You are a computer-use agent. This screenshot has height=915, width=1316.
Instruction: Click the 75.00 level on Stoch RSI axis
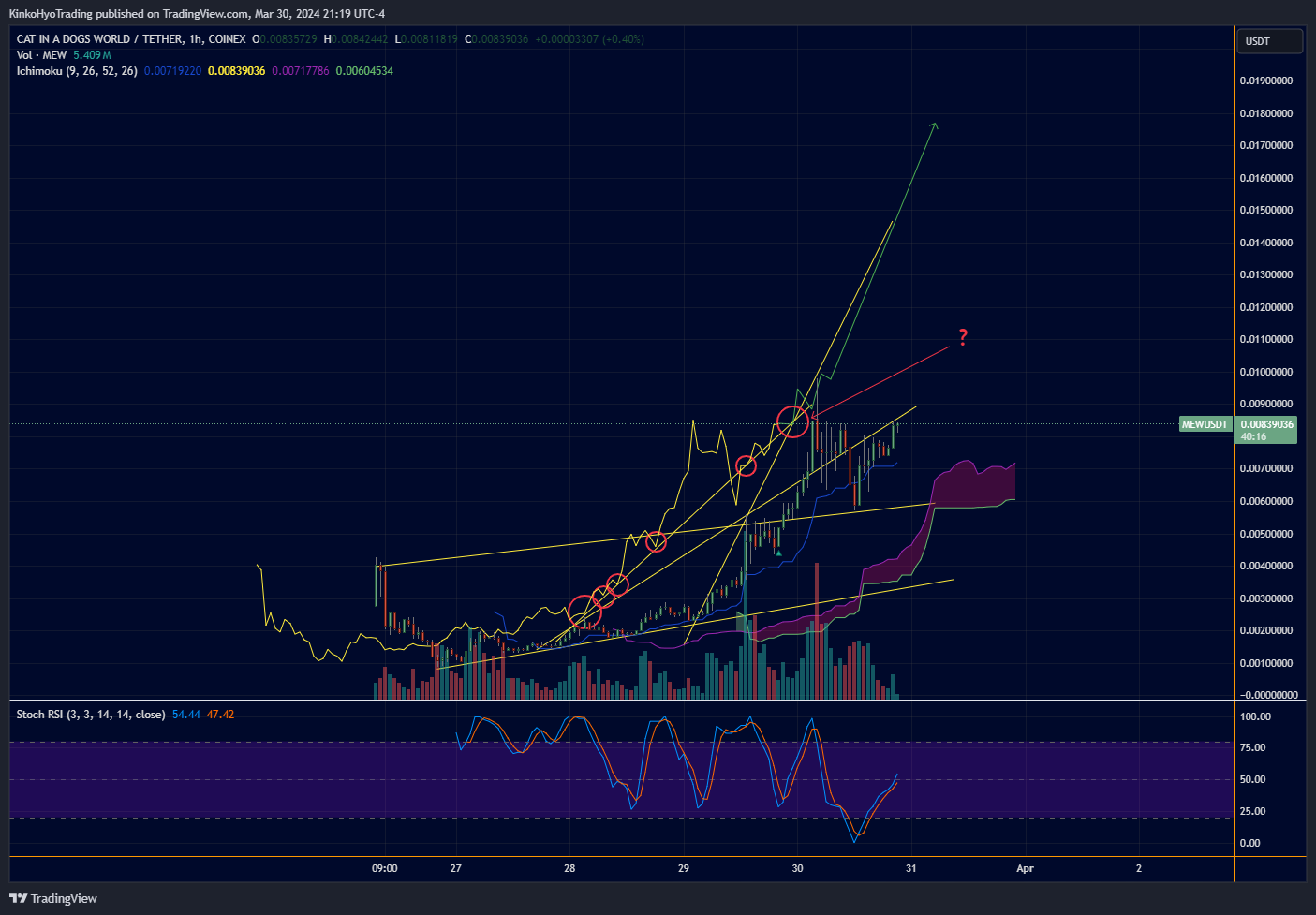click(x=1252, y=747)
